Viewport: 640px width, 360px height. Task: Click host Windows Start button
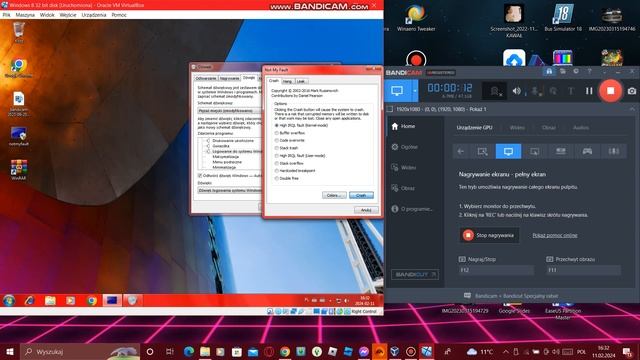pos(10,352)
